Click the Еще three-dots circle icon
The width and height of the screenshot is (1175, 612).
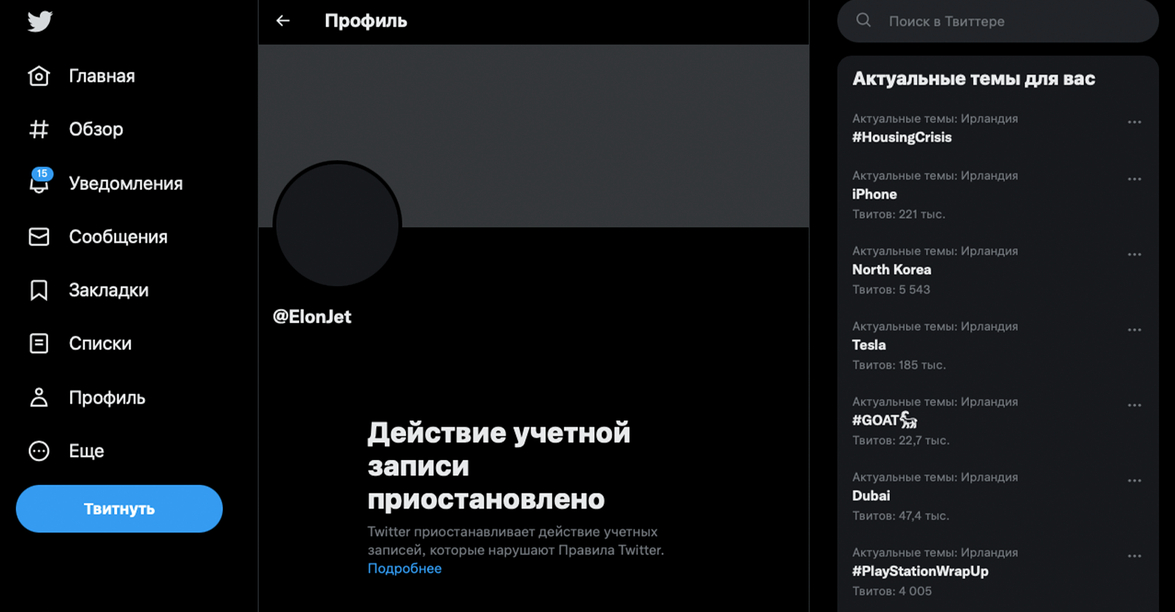[39, 451]
